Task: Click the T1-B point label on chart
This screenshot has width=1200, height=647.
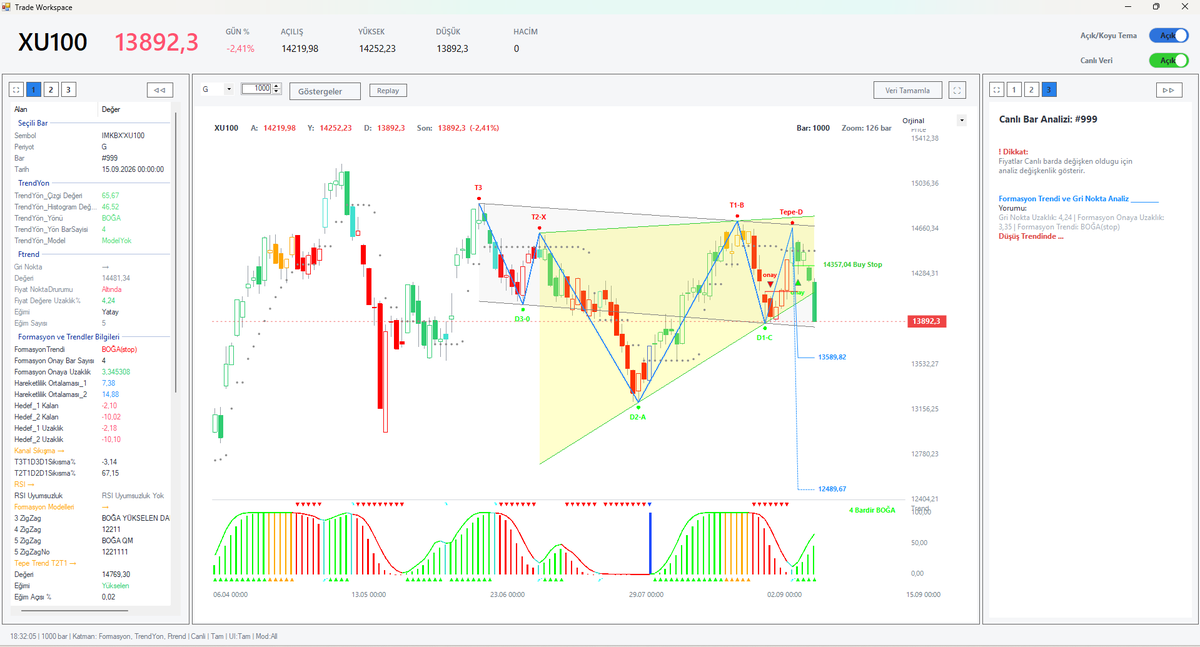Action: pos(737,204)
